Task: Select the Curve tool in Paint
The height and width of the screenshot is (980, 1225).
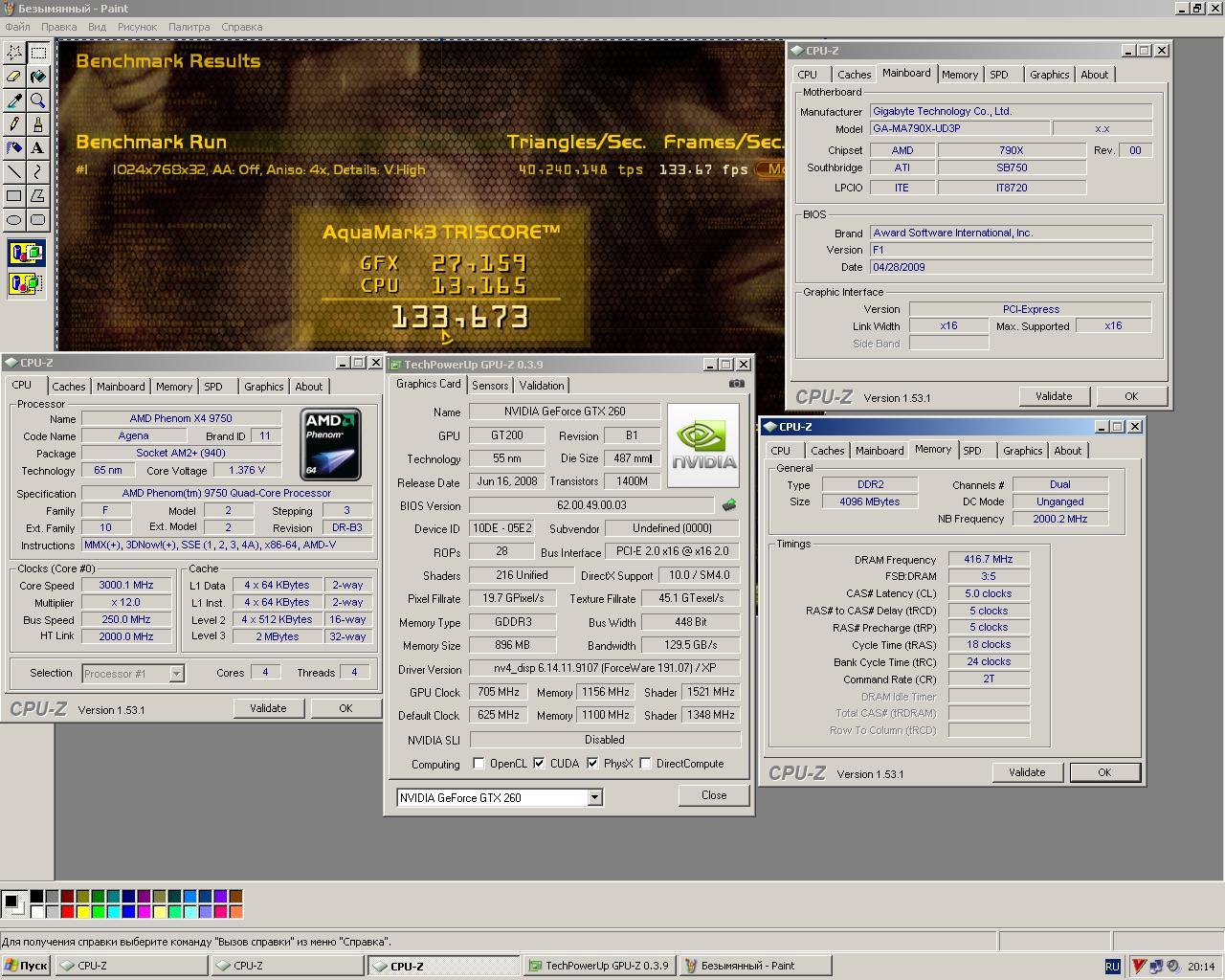Action: coord(38,172)
